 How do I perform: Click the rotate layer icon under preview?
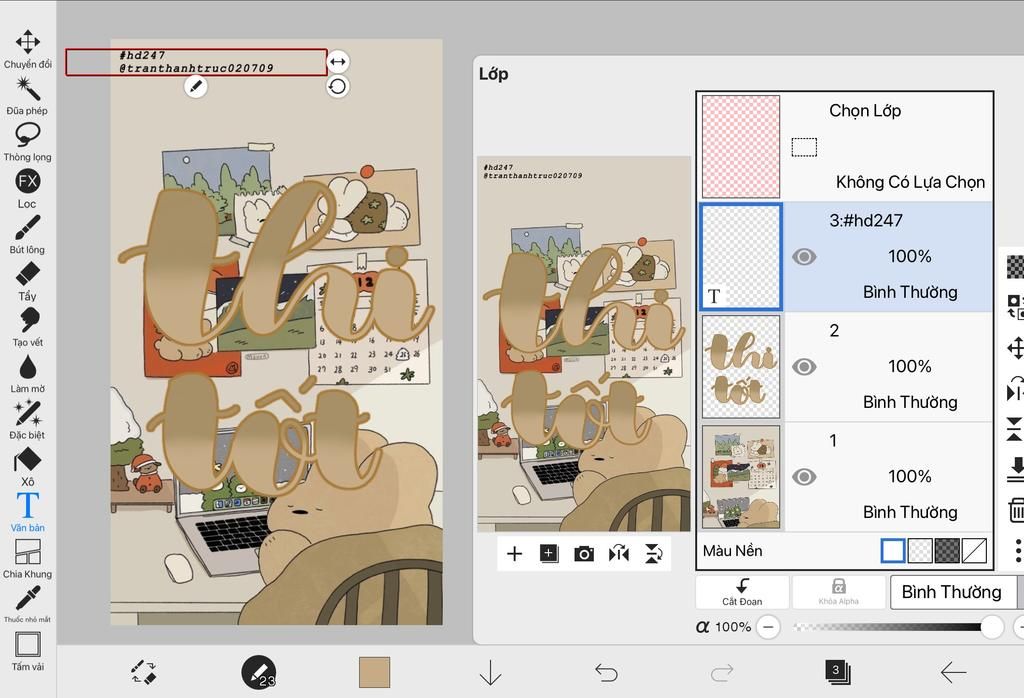coord(653,554)
